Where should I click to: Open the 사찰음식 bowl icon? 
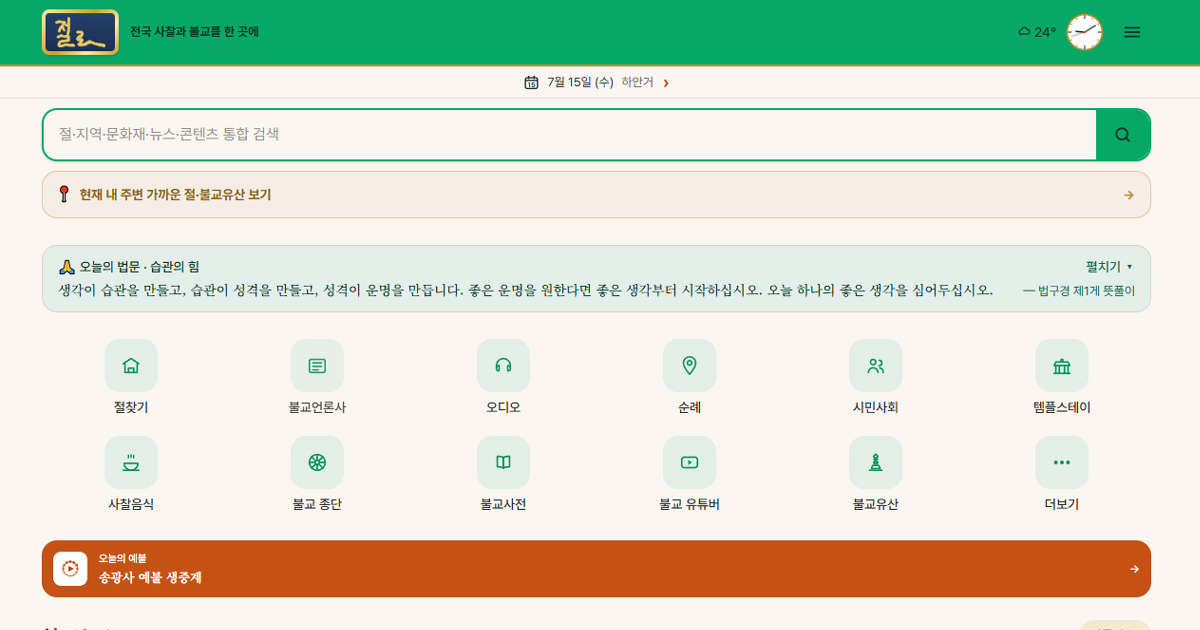[x=131, y=462]
